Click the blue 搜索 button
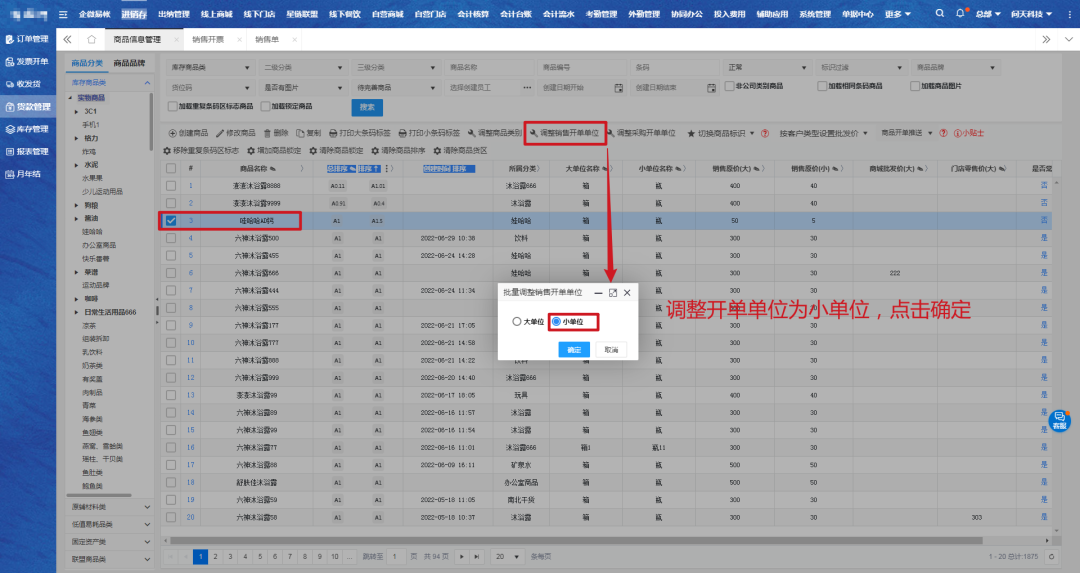 point(367,107)
